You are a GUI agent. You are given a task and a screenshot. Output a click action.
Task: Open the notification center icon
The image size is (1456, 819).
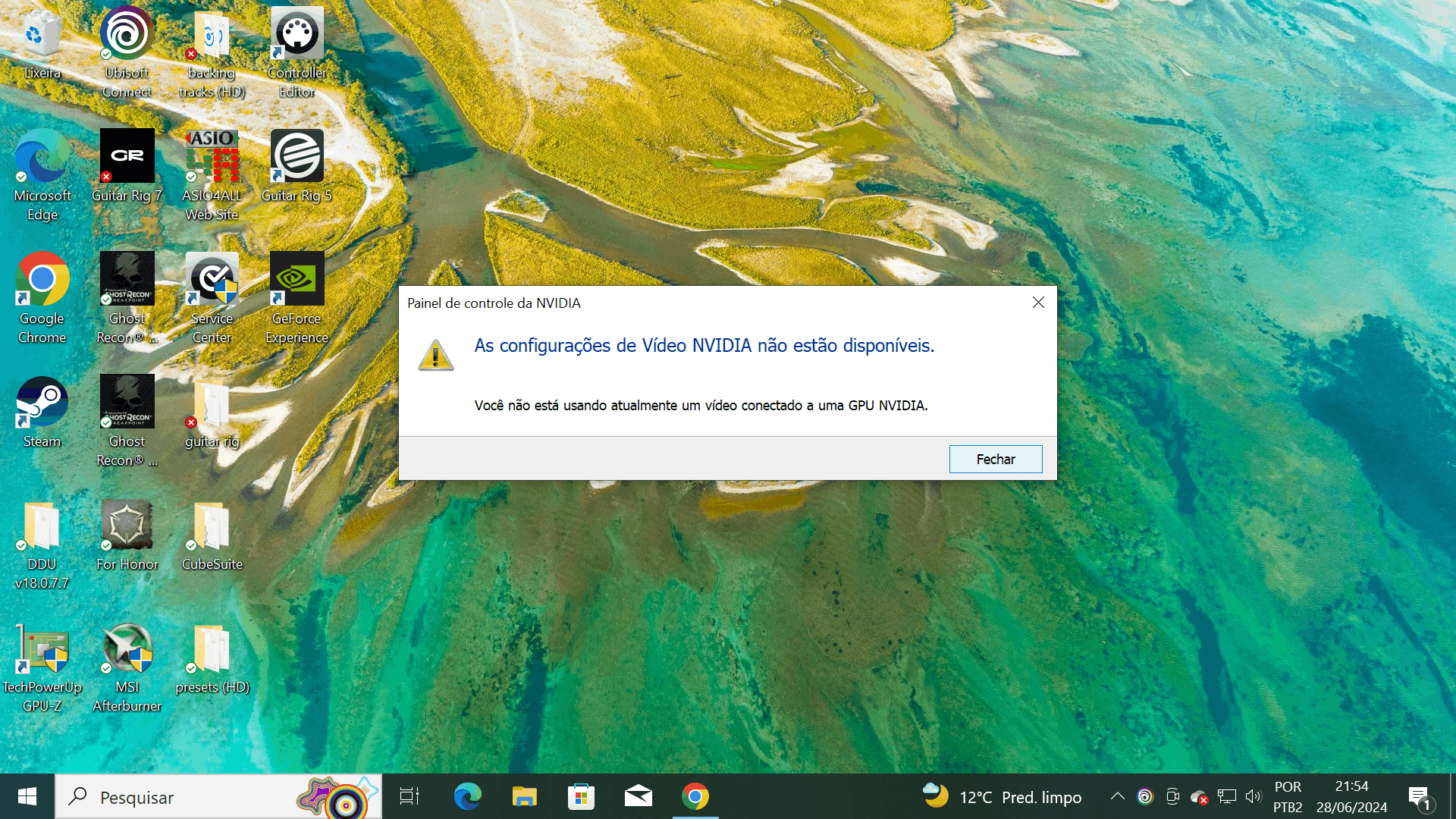tap(1419, 796)
